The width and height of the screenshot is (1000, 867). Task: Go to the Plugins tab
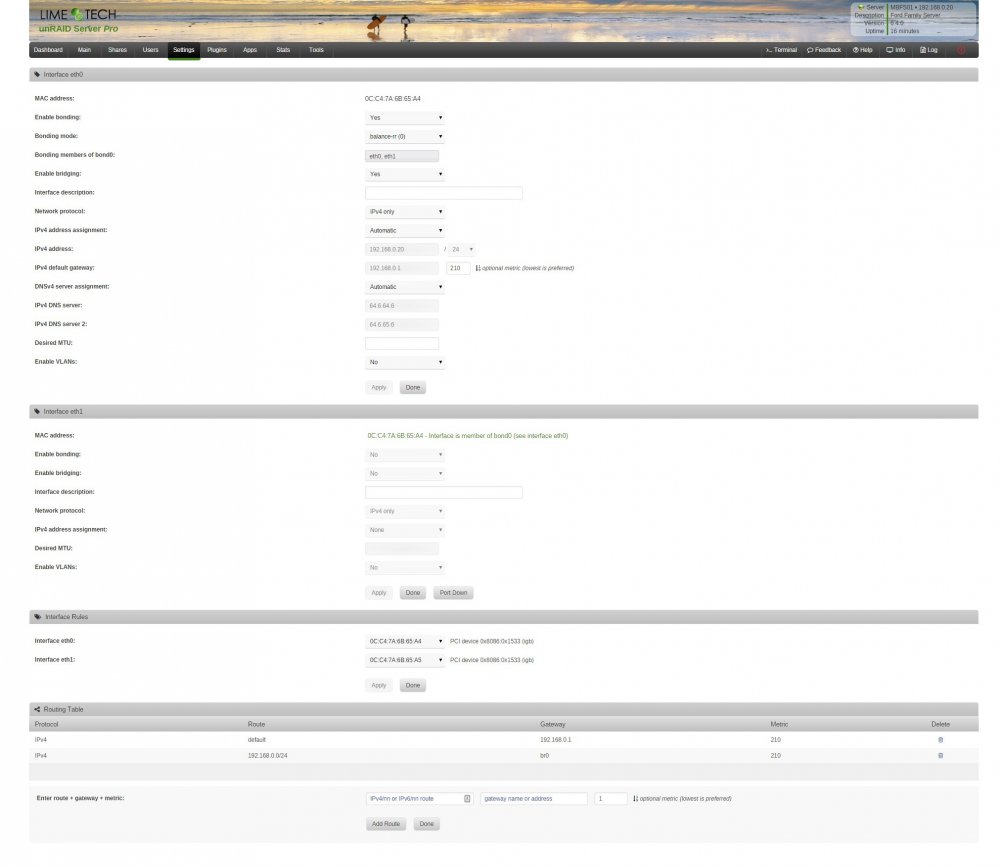(x=217, y=50)
